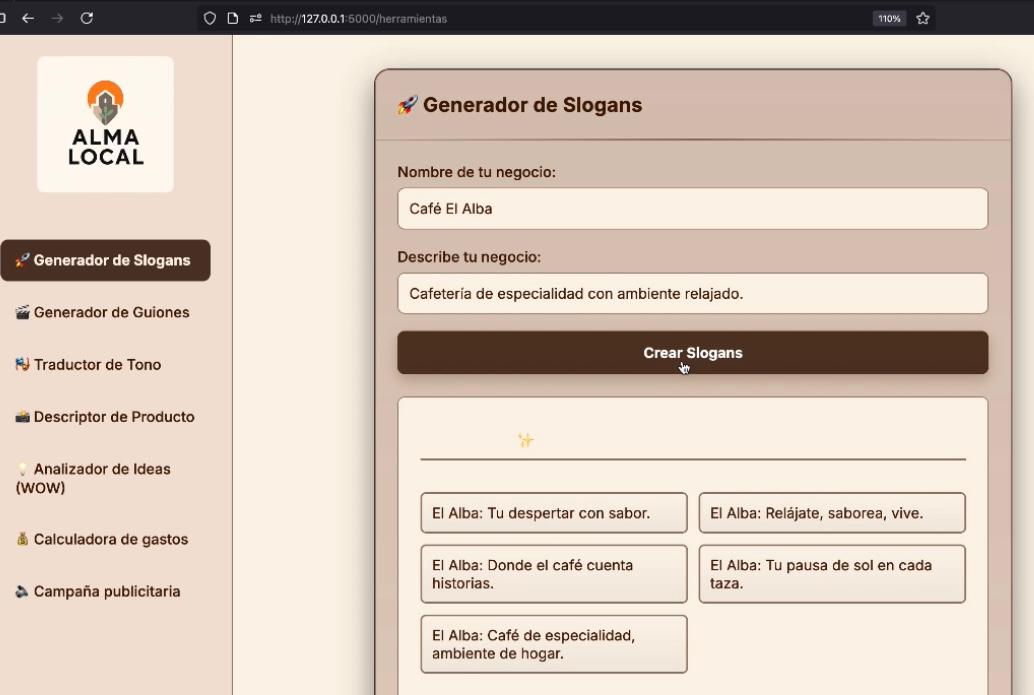Click the Crear Slogans button

[692, 353]
